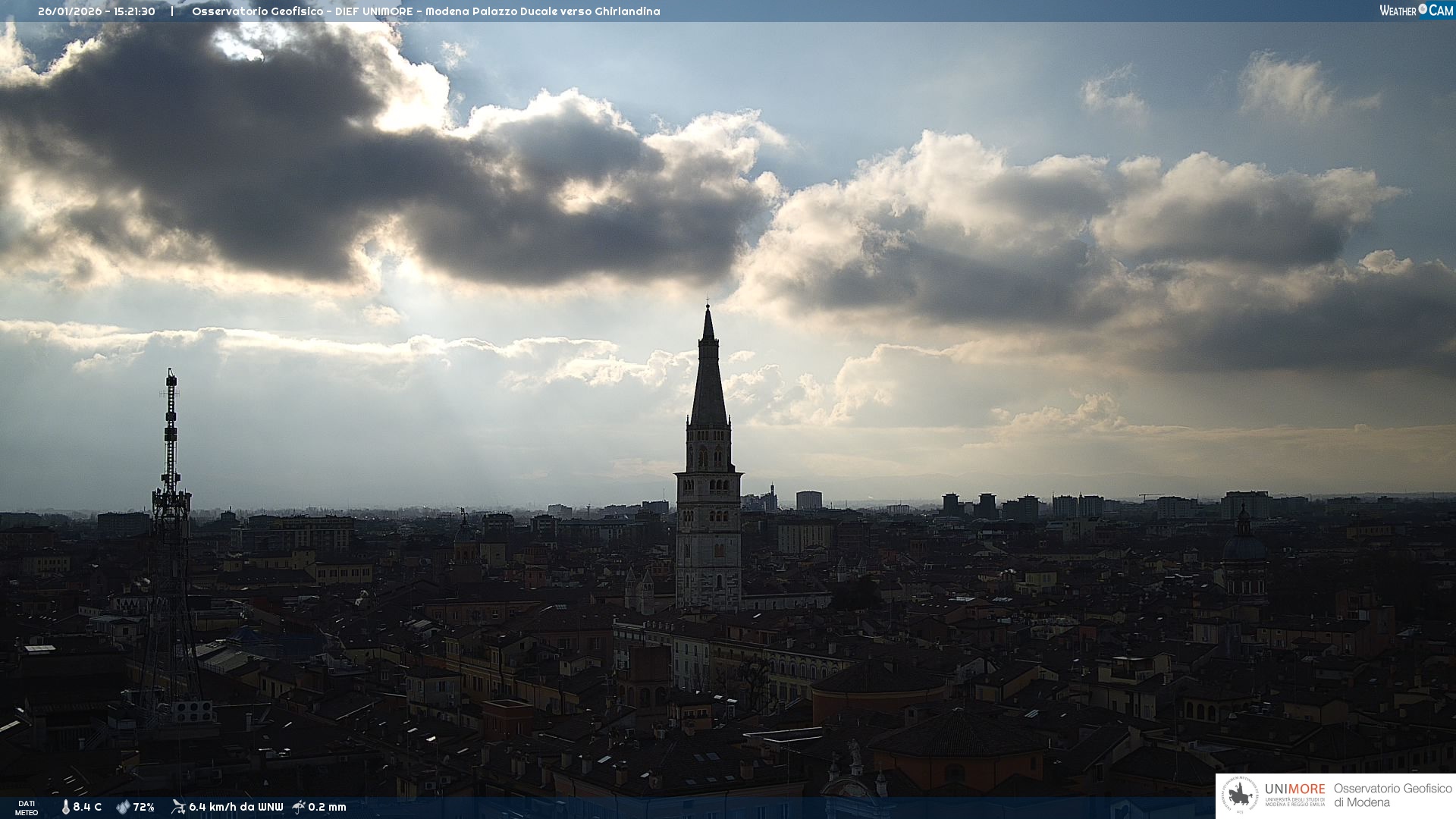Image resolution: width=1456 pixels, height=819 pixels.
Task: Click the date and time stamp
Action: click(x=96, y=11)
